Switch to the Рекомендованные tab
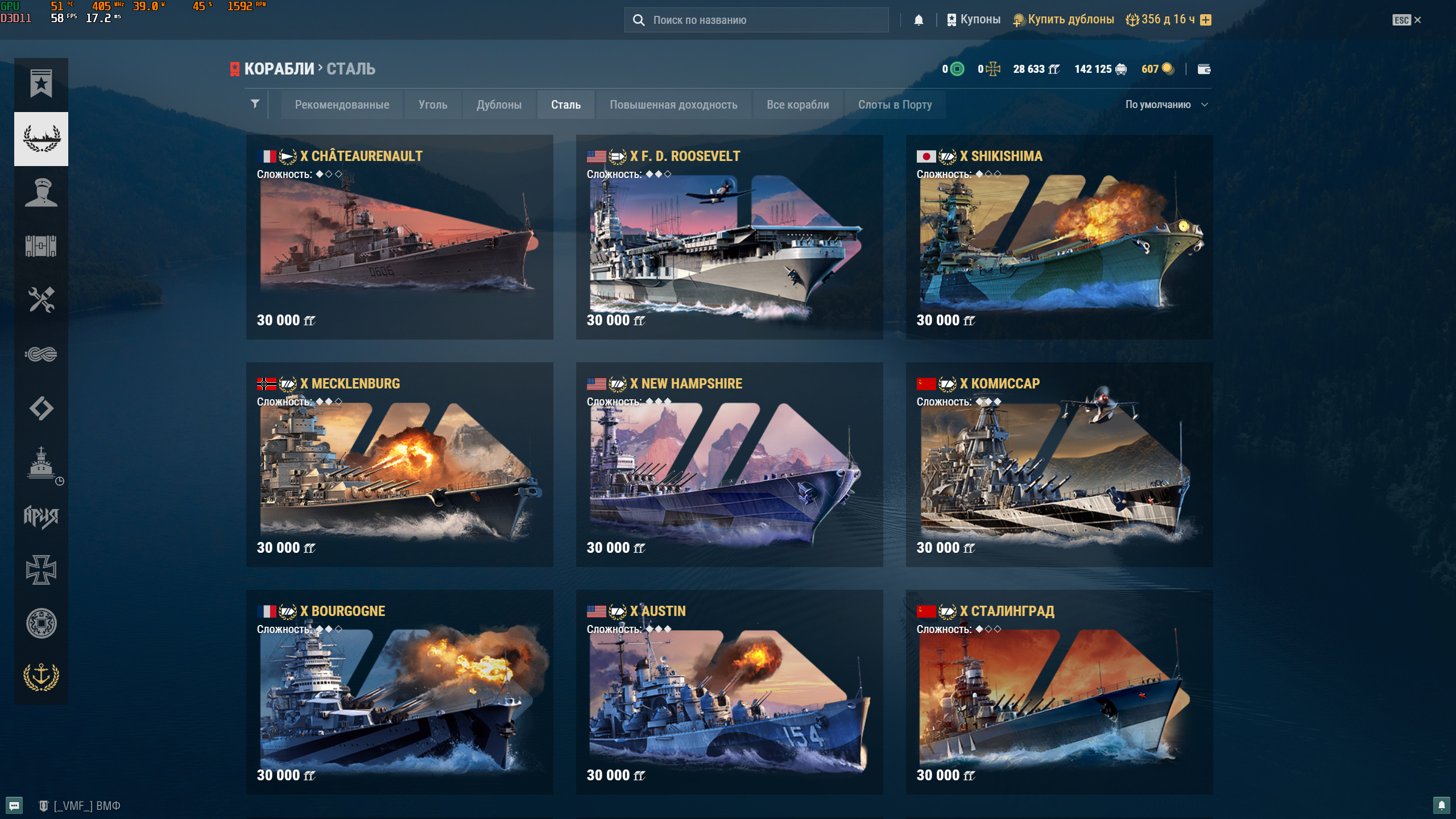The width and height of the screenshot is (1456, 819). pyautogui.click(x=342, y=105)
